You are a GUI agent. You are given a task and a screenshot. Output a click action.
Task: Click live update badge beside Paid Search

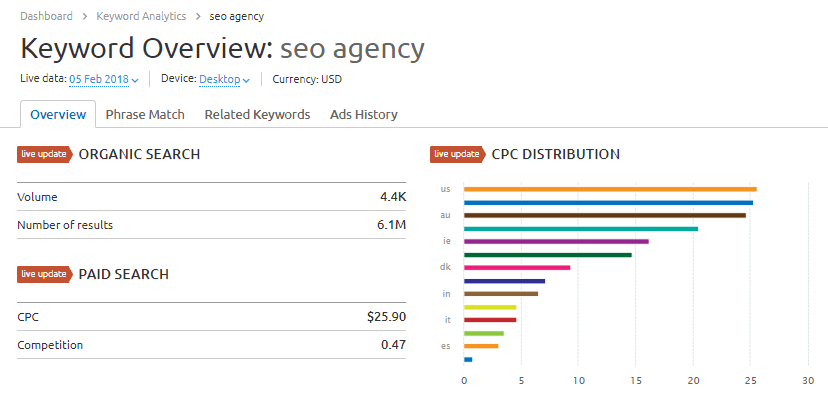pos(45,274)
